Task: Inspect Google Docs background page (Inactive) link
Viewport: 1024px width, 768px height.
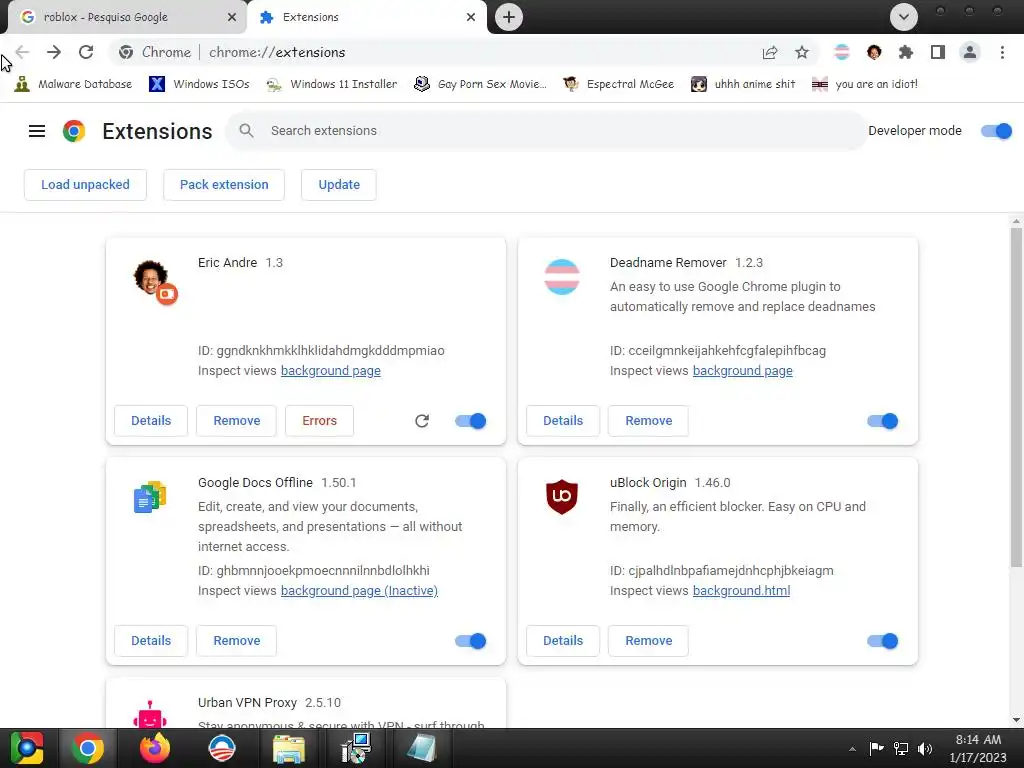Action: tap(359, 591)
